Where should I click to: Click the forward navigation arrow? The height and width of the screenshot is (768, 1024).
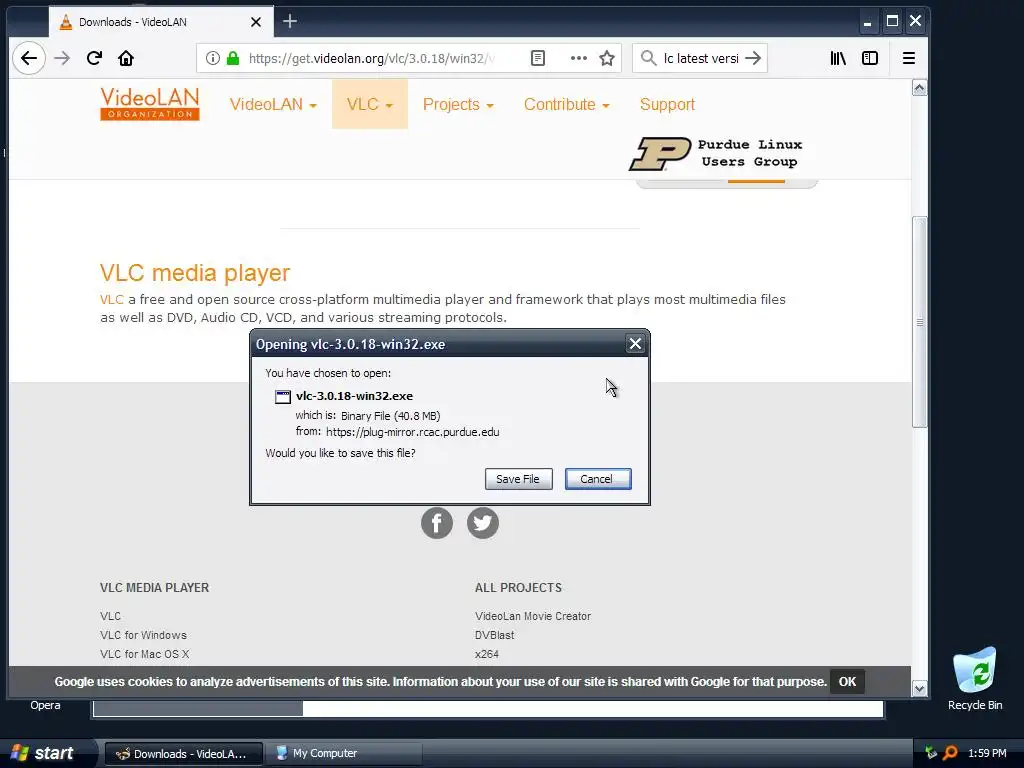pyautogui.click(x=62, y=58)
